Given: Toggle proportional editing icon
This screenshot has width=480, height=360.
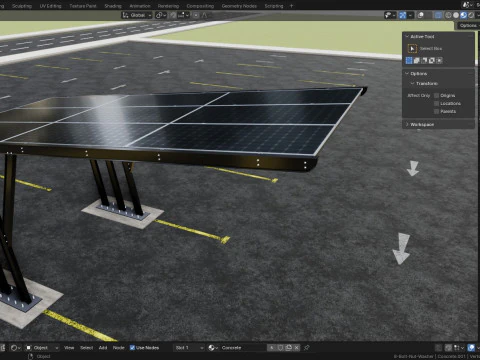Looking at the screenshot, I should (x=196, y=15).
